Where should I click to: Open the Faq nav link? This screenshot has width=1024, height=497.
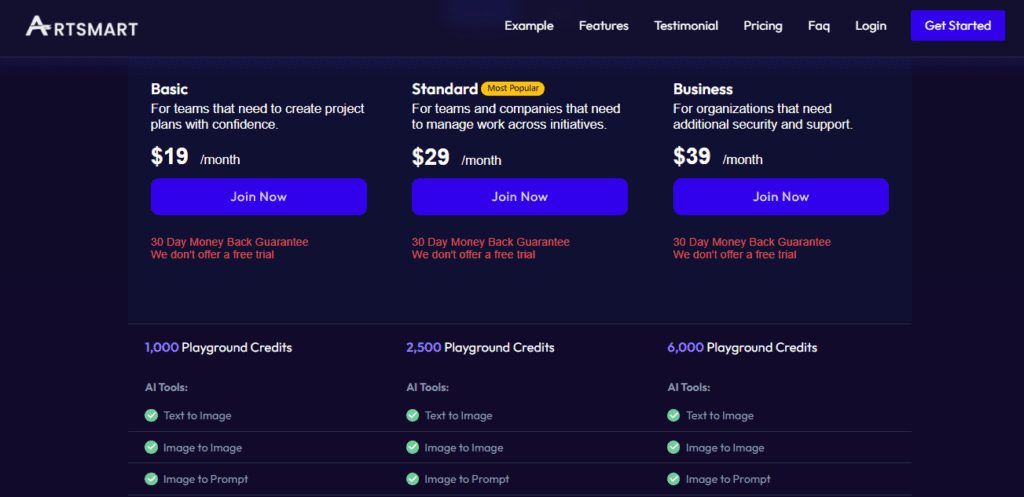pyautogui.click(x=819, y=26)
